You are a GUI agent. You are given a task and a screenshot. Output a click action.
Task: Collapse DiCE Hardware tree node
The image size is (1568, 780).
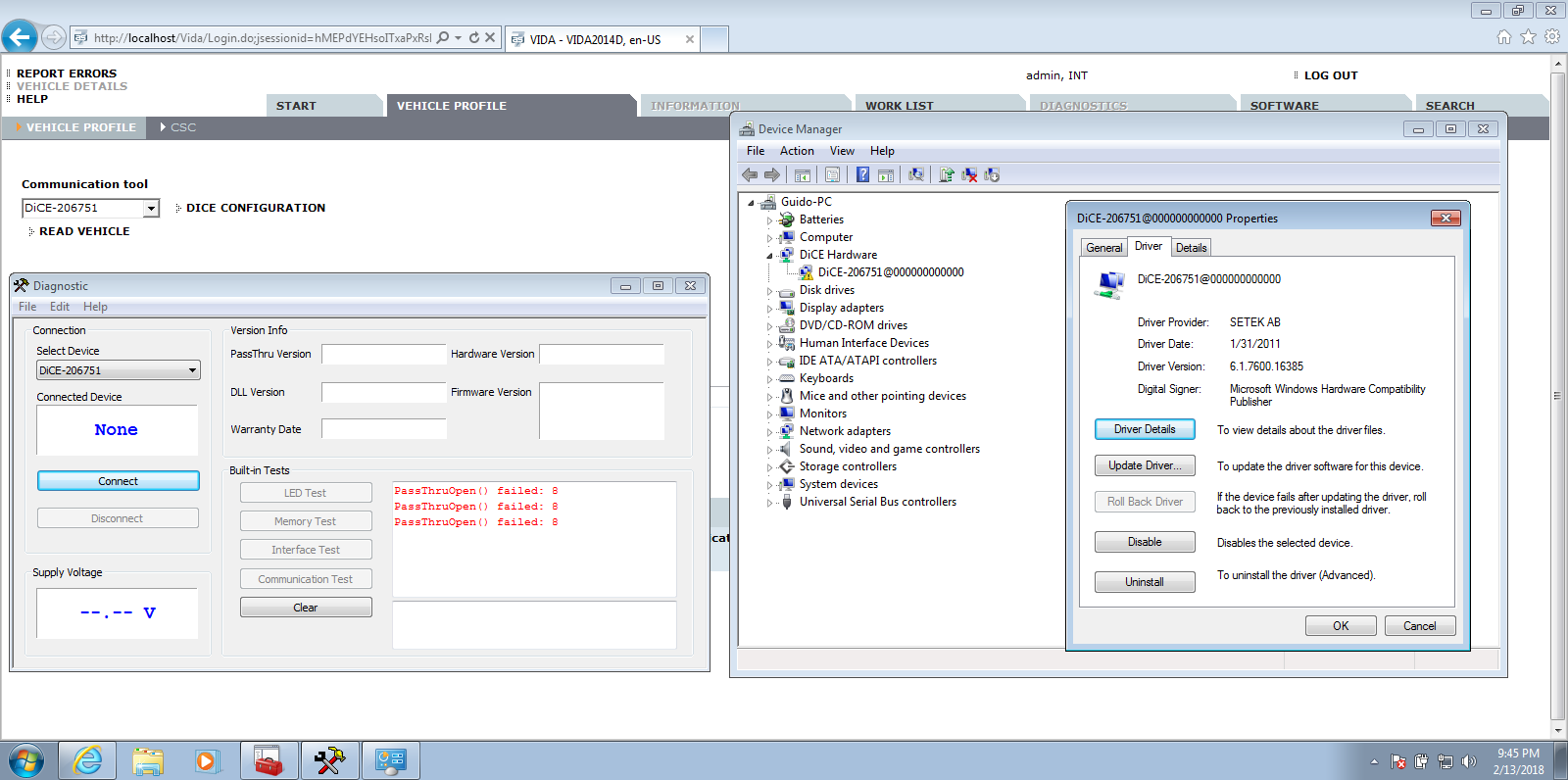(769, 256)
